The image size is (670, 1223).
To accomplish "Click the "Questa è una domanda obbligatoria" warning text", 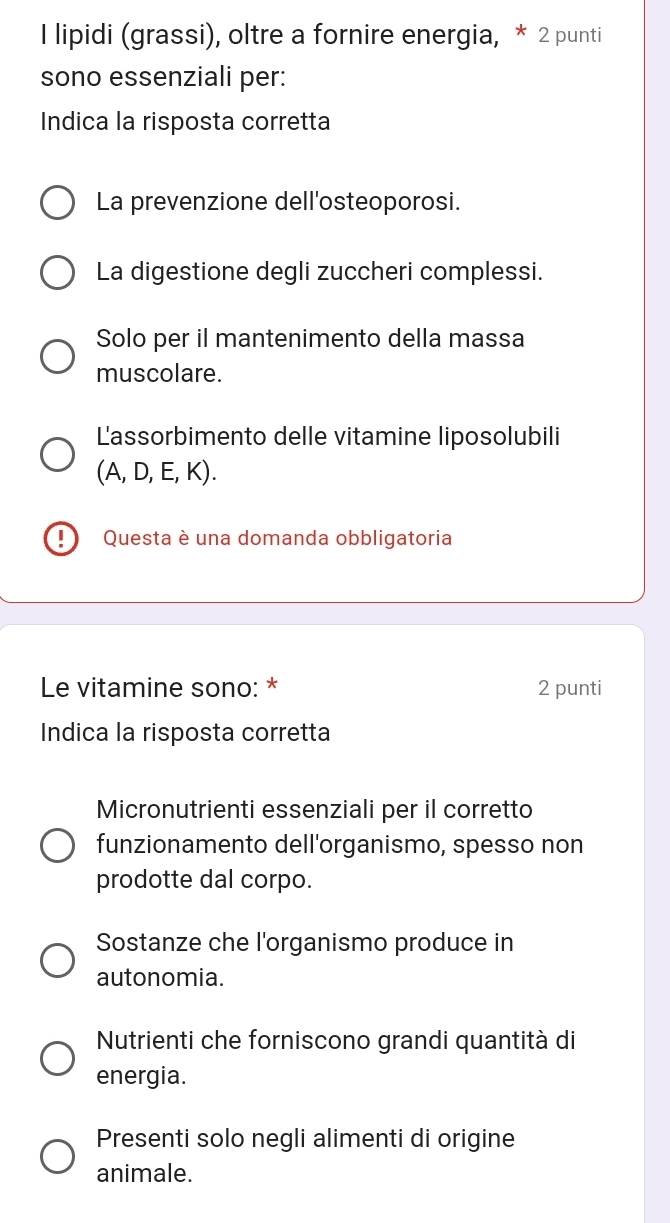I will (277, 539).
